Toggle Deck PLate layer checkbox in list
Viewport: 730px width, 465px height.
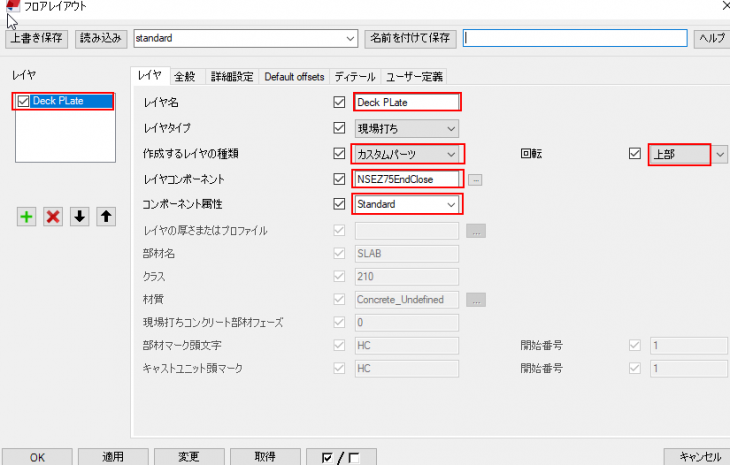(23, 101)
